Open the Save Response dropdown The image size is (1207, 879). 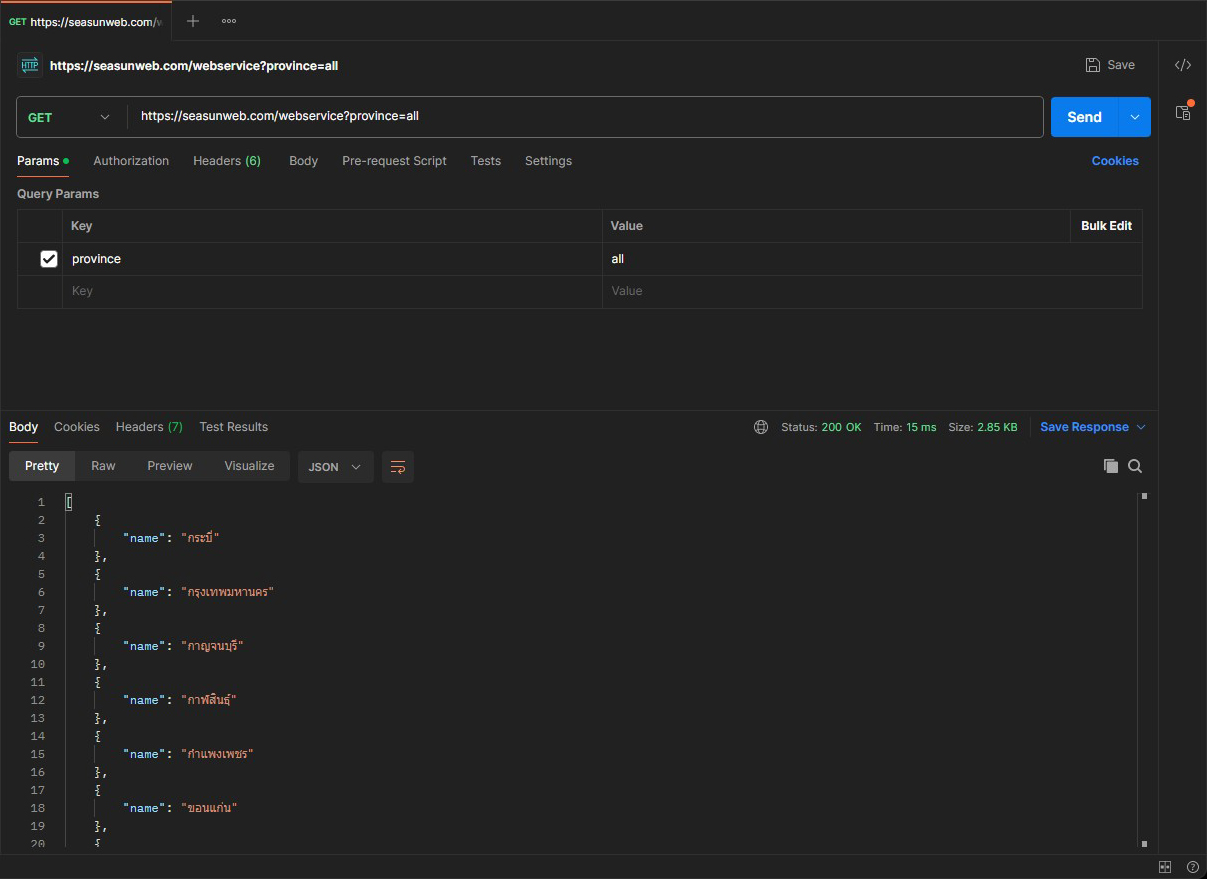(1093, 427)
